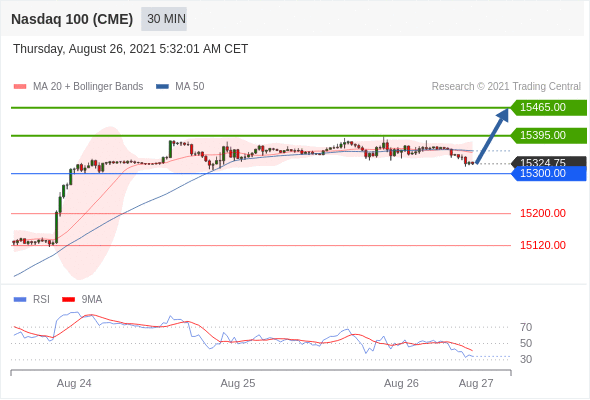590x400 pixels.
Task: Click the 15300.00 blue pivot label
Action: click(x=549, y=173)
